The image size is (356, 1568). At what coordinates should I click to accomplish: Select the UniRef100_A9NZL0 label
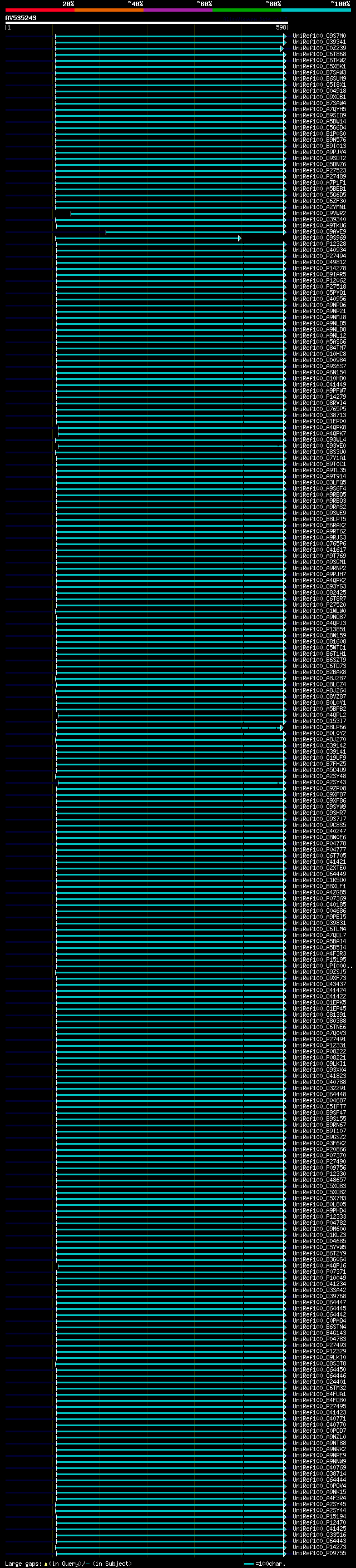(319, 1437)
